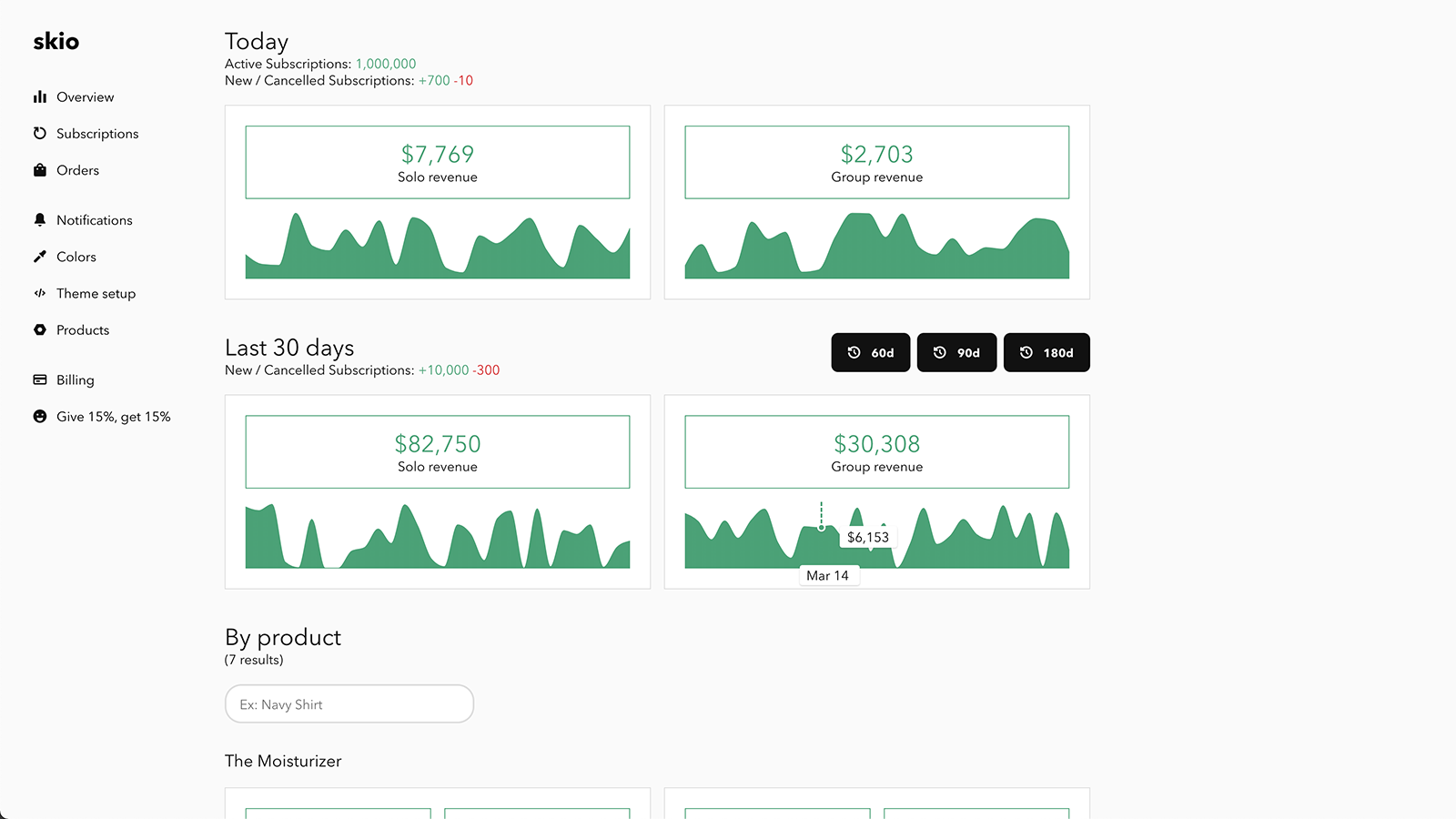Viewport: 1456px width, 819px height.
Task: Click the Subscriptions refresh icon
Action: tap(40, 133)
